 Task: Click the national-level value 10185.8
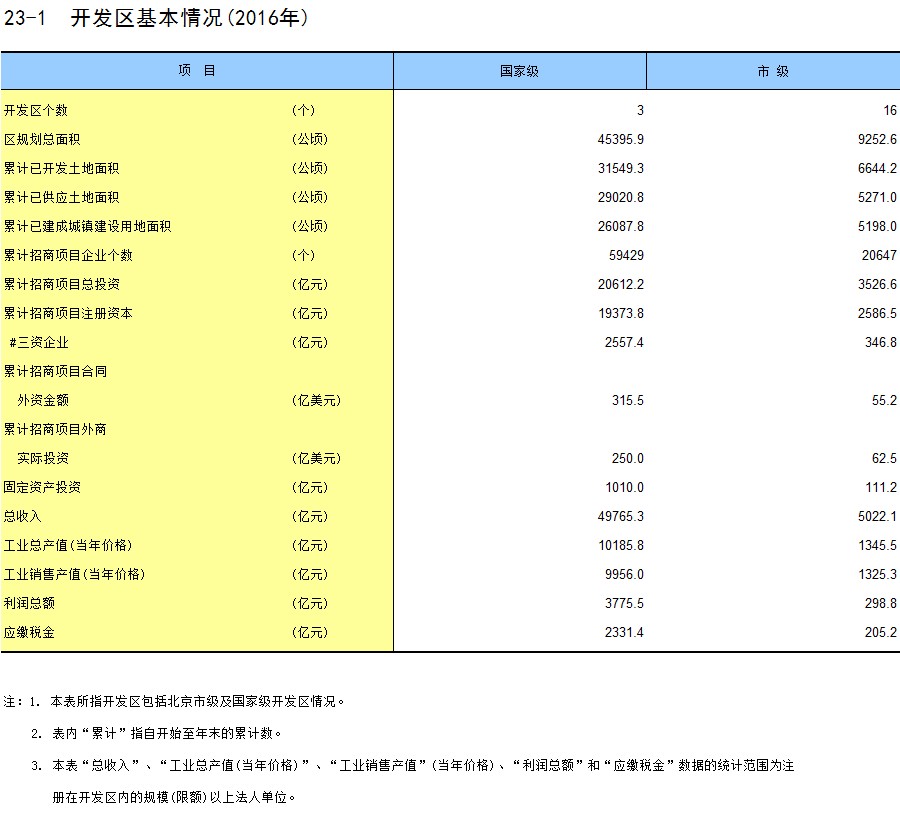click(x=620, y=545)
